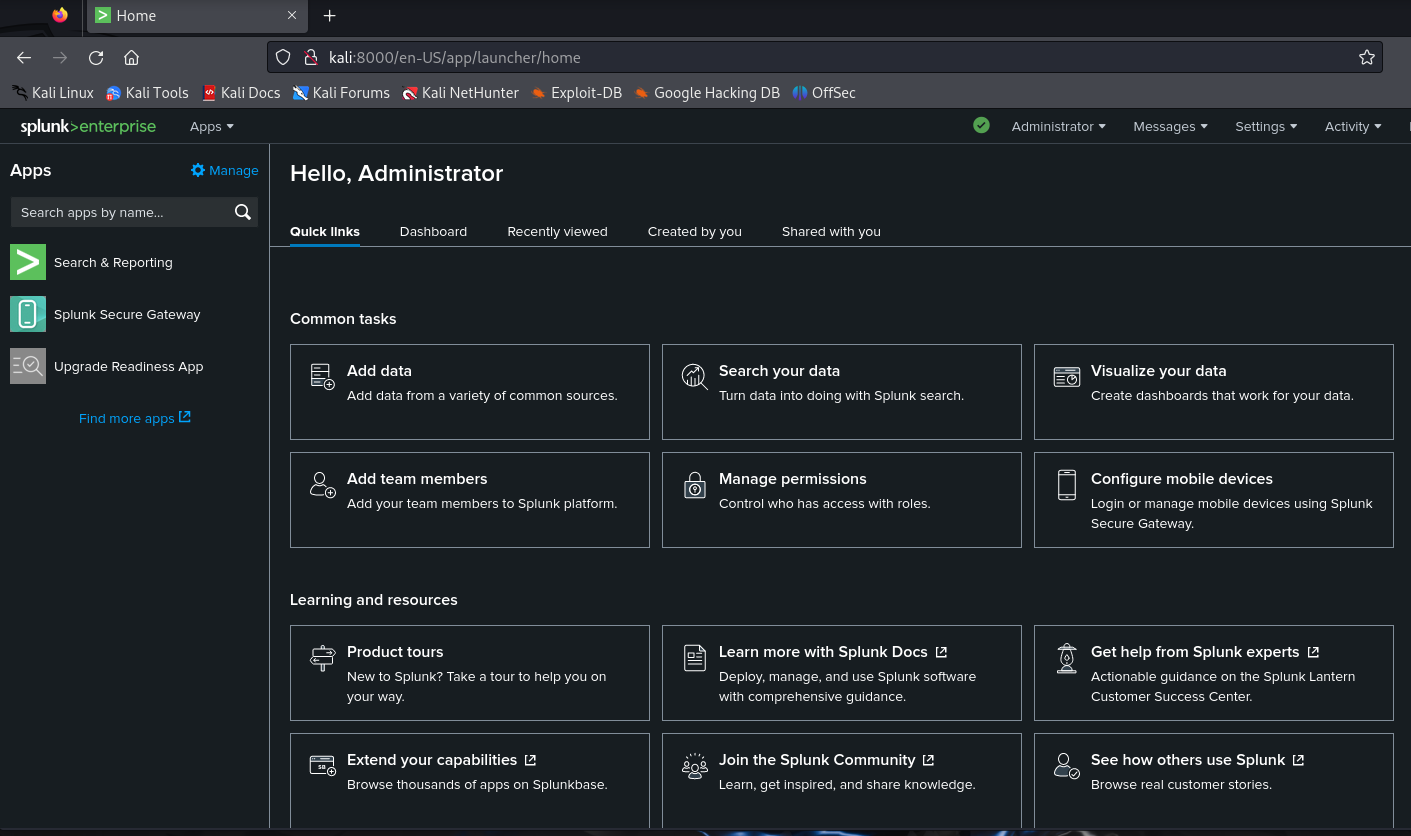The width and height of the screenshot is (1411, 836).
Task: Open Get help from Splunk experts link
Action: (1205, 652)
